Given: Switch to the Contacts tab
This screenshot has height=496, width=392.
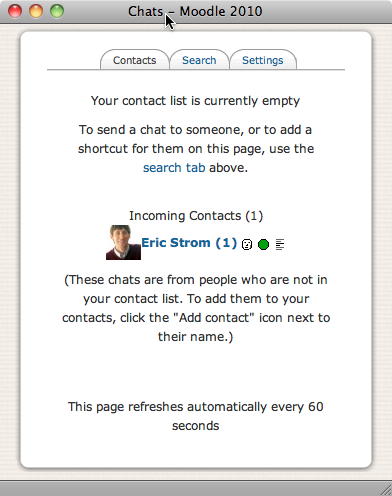Looking at the screenshot, I should coord(135,60).
